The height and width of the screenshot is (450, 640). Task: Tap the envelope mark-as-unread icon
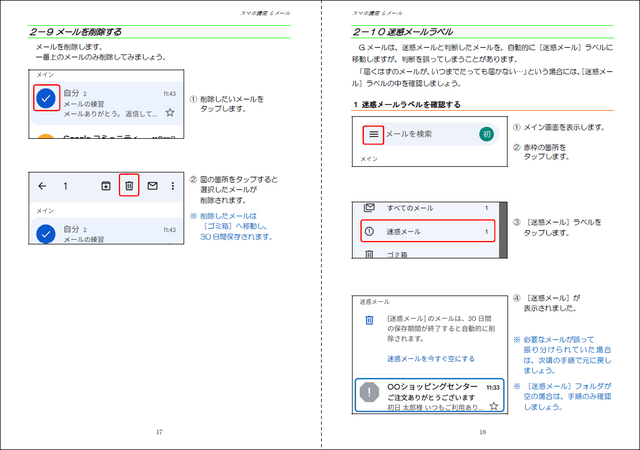pyautogui.click(x=152, y=186)
